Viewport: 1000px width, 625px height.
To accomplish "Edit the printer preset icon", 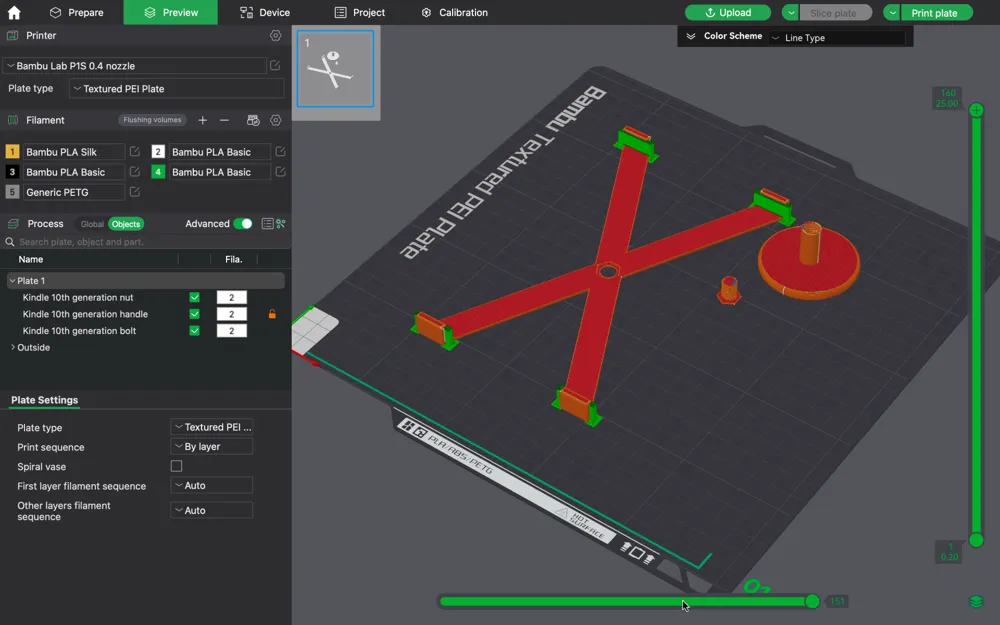I will [x=275, y=66].
